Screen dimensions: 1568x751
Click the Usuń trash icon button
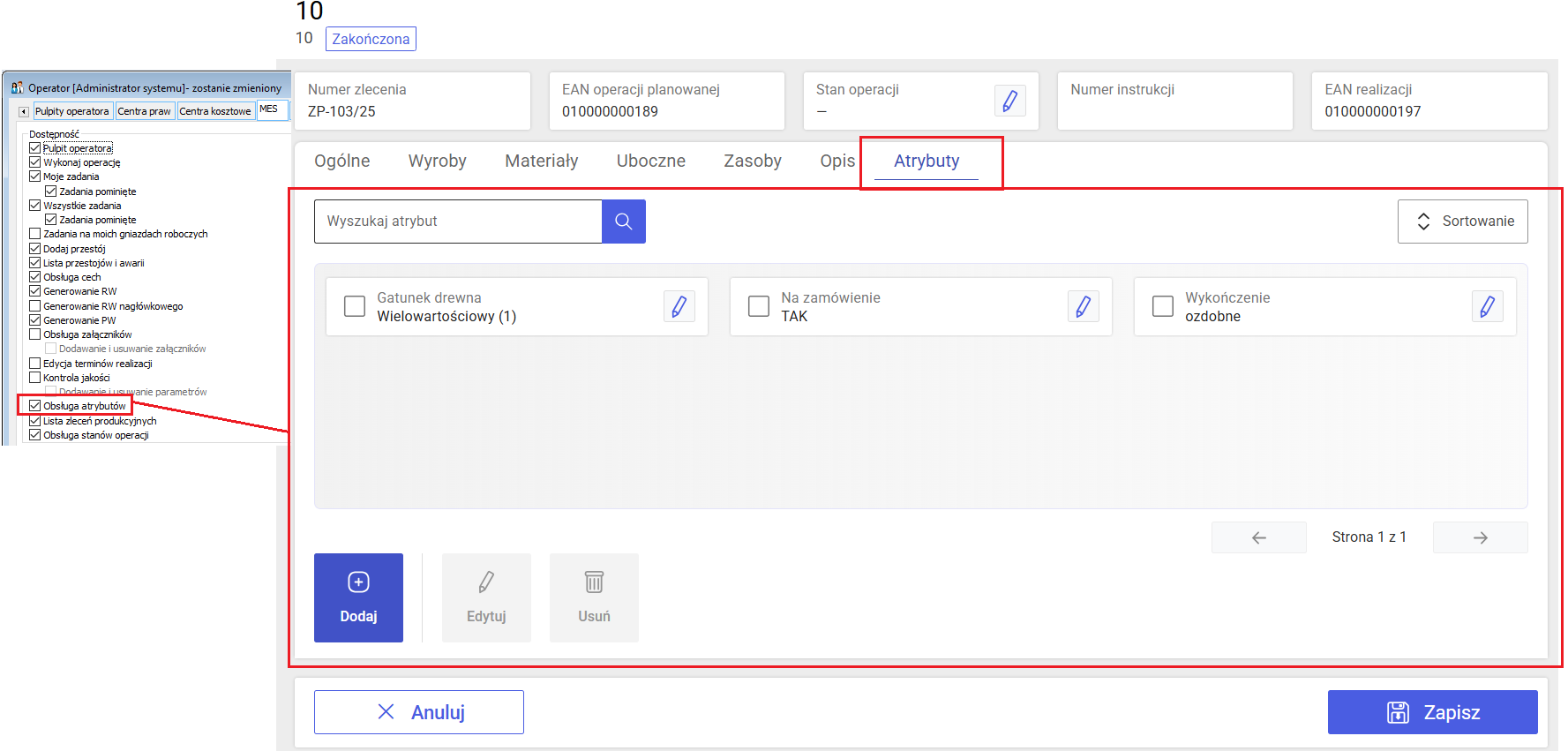click(x=594, y=597)
